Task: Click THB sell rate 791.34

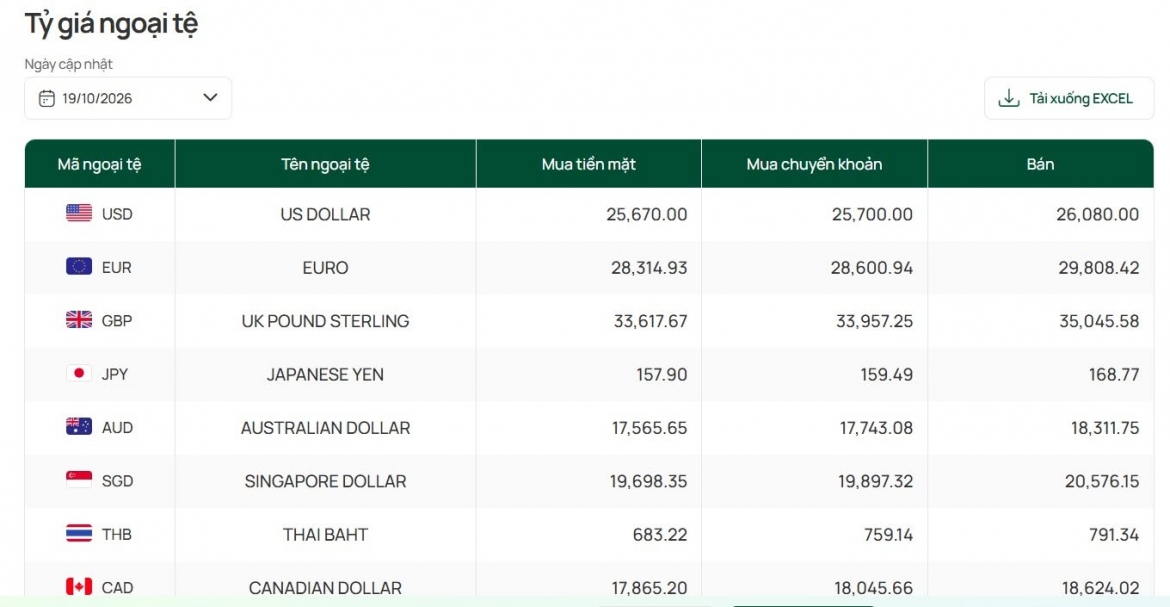Action: coord(1113,535)
